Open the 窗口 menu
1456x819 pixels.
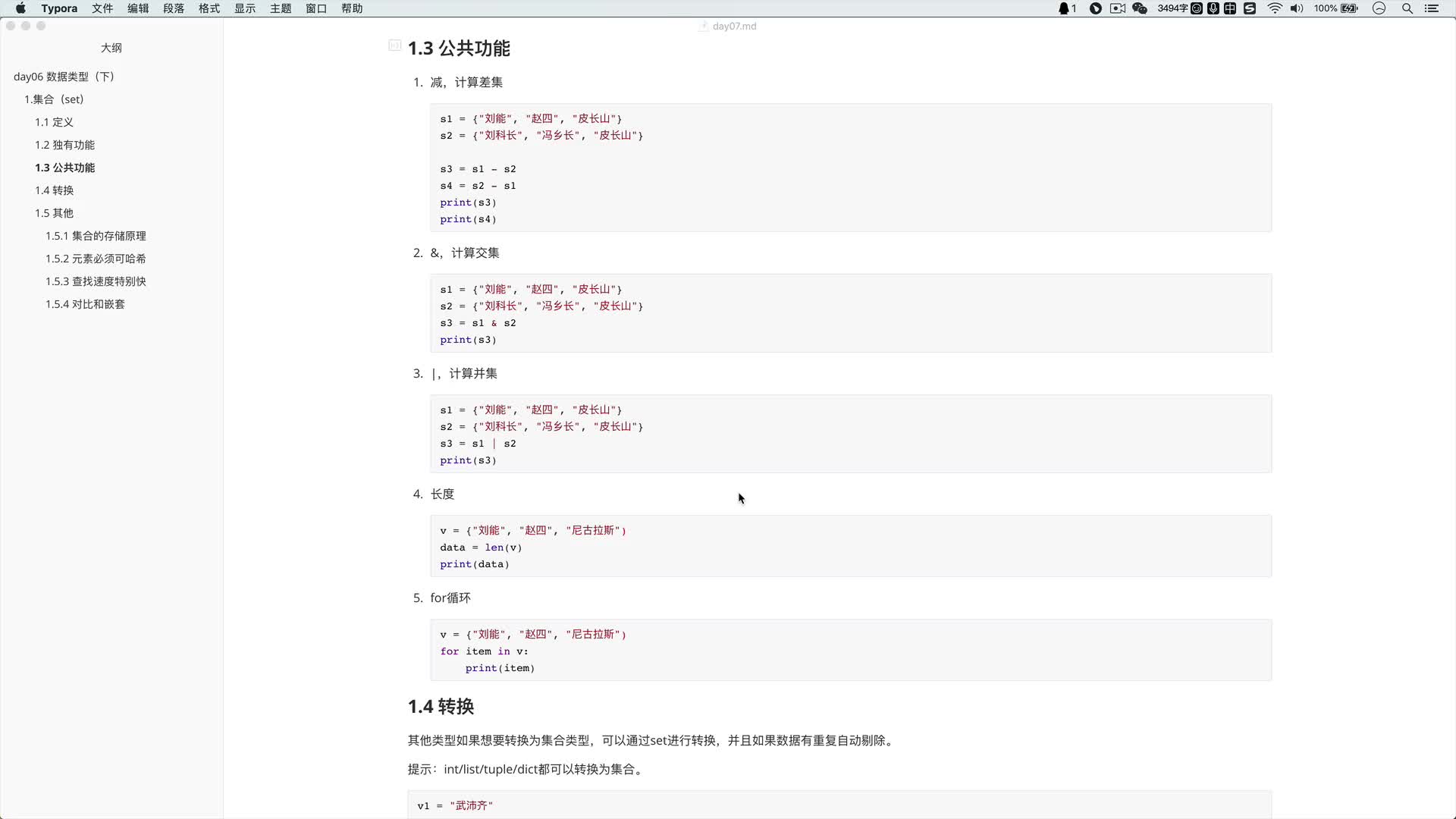tap(316, 8)
